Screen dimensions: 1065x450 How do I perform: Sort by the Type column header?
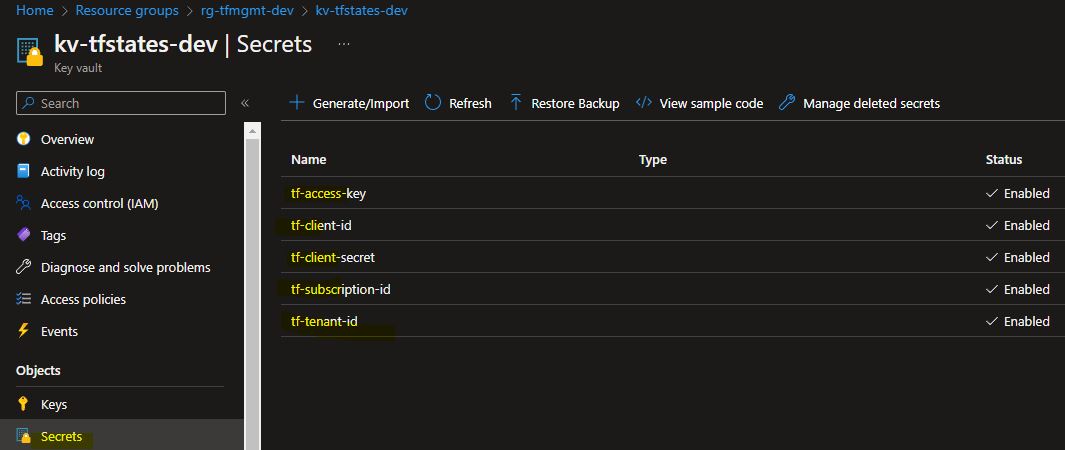click(x=653, y=160)
